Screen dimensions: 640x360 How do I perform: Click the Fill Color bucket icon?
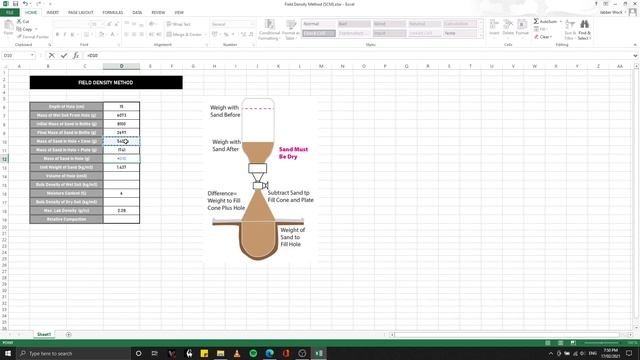tap(101, 34)
